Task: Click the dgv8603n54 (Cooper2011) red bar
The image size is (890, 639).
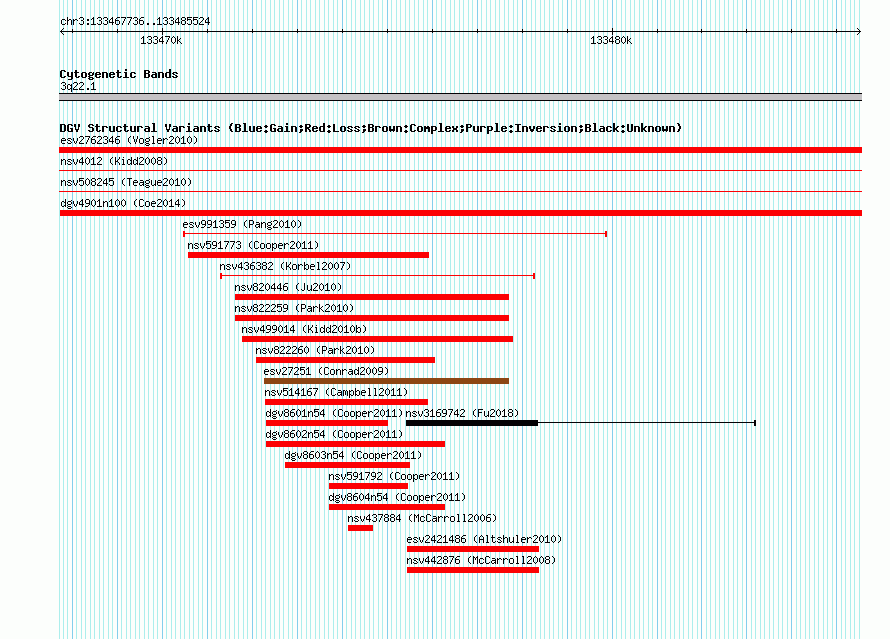Action: click(347, 465)
